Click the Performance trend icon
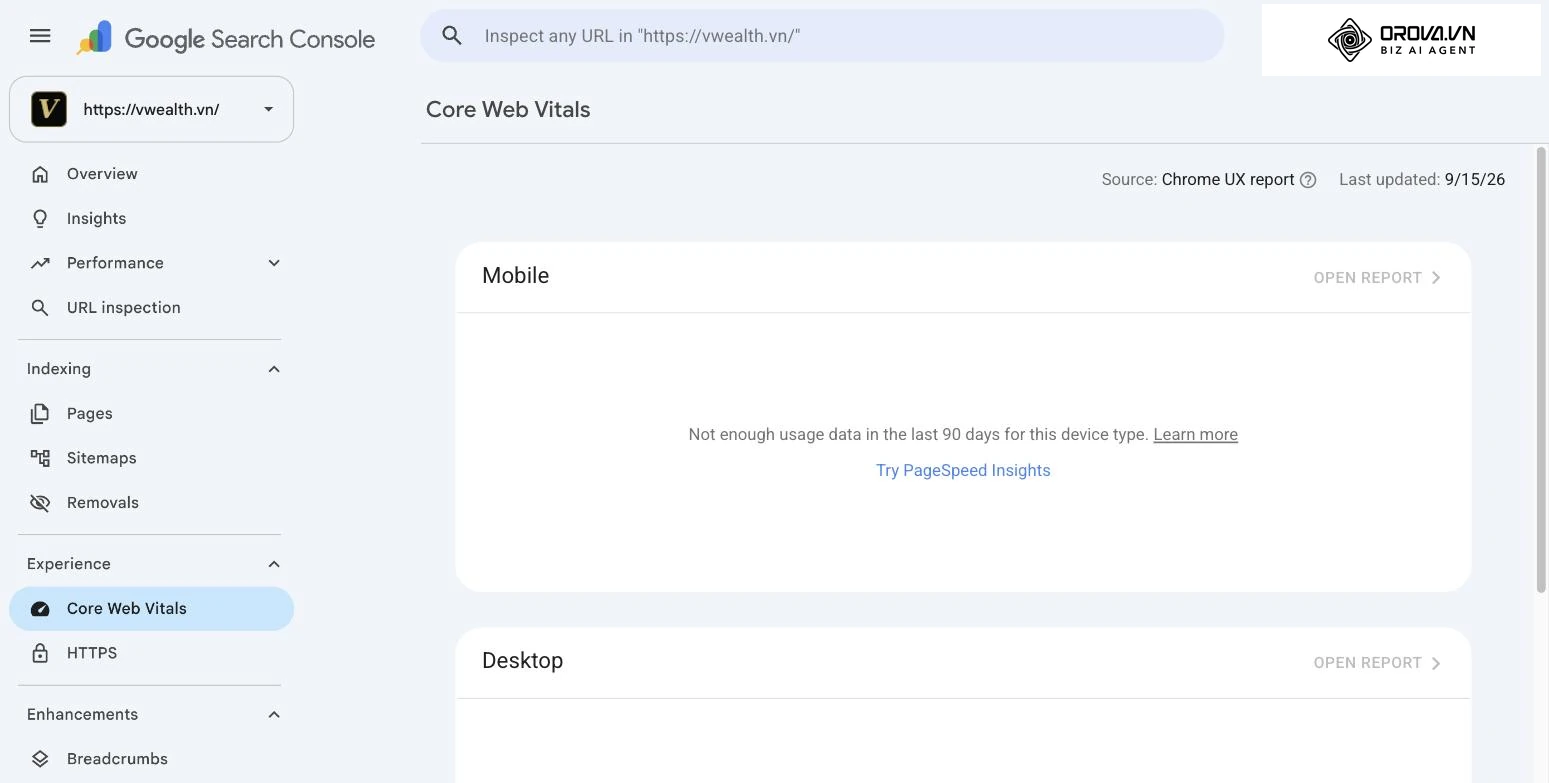1549x783 pixels. click(x=40, y=263)
